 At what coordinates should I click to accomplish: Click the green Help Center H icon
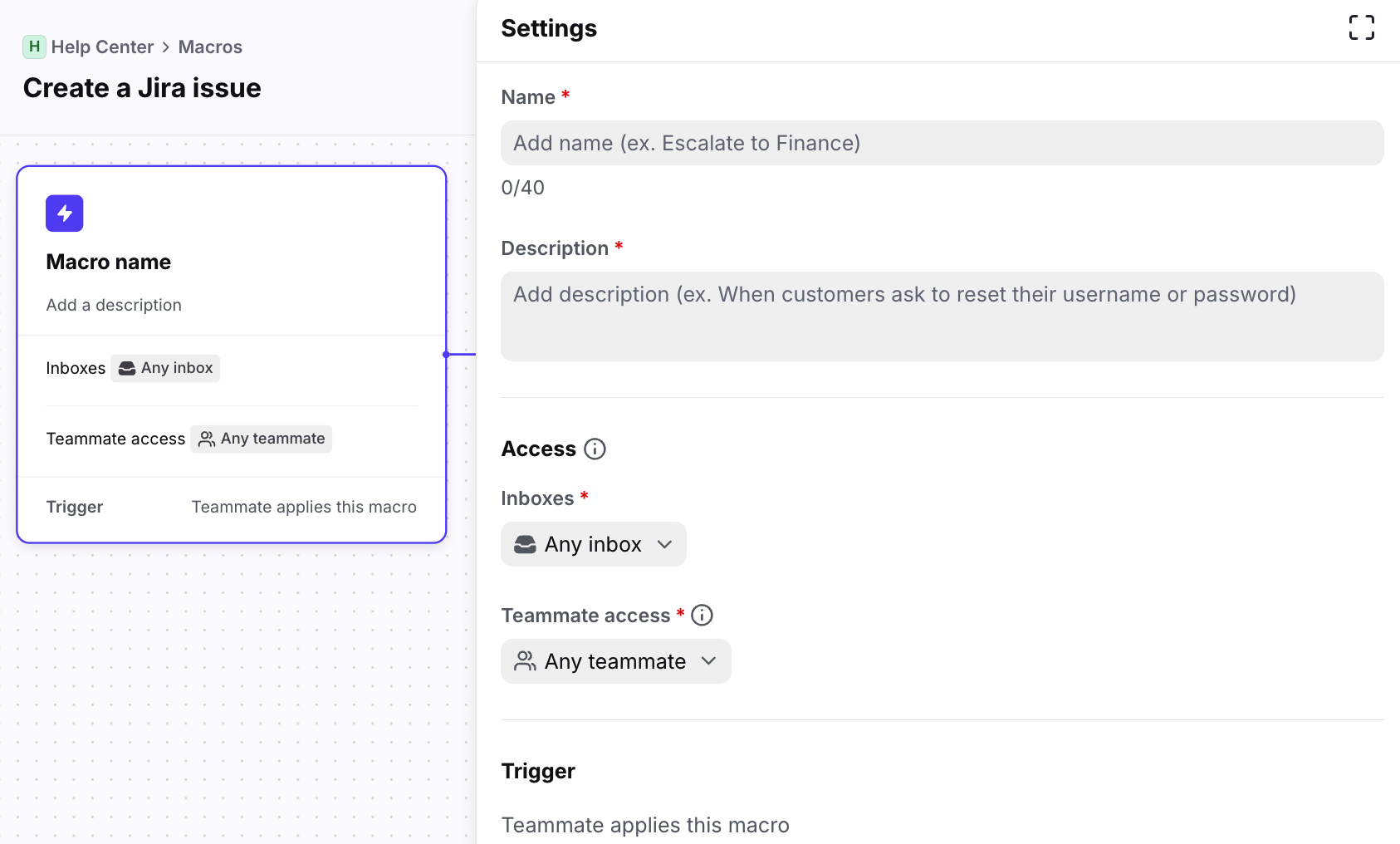click(x=34, y=47)
